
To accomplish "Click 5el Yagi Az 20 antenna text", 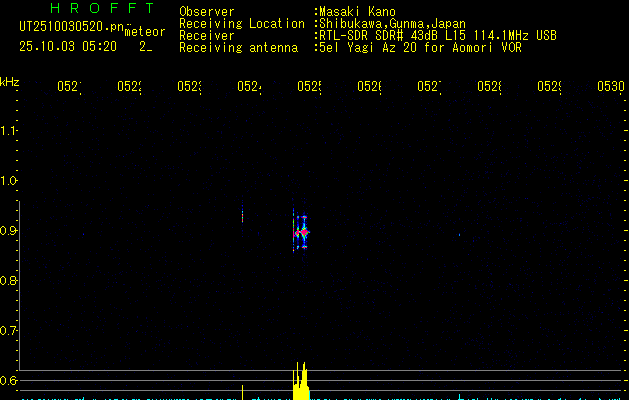I will click(420, 48).
